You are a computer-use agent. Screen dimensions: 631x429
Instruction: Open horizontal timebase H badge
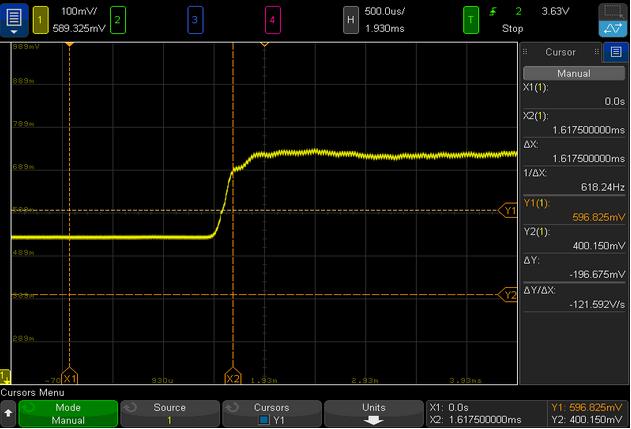[350, 20]
